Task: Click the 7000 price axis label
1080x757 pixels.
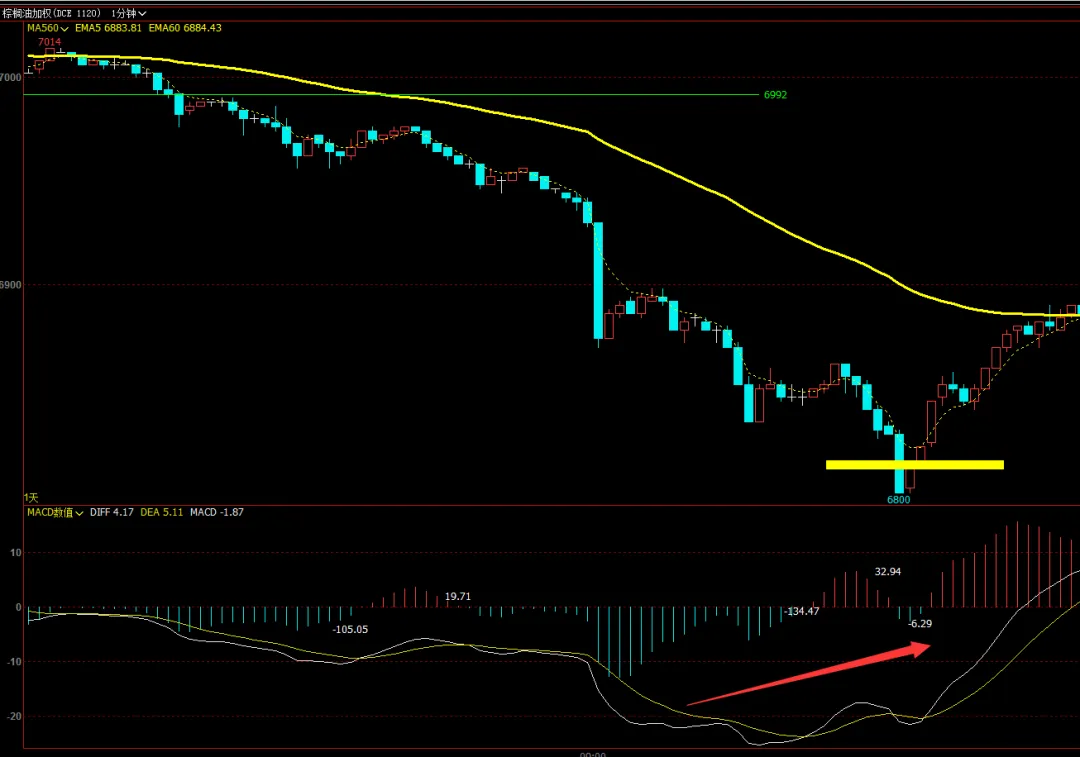Action: pyautogui.click(x=10, y=78)
